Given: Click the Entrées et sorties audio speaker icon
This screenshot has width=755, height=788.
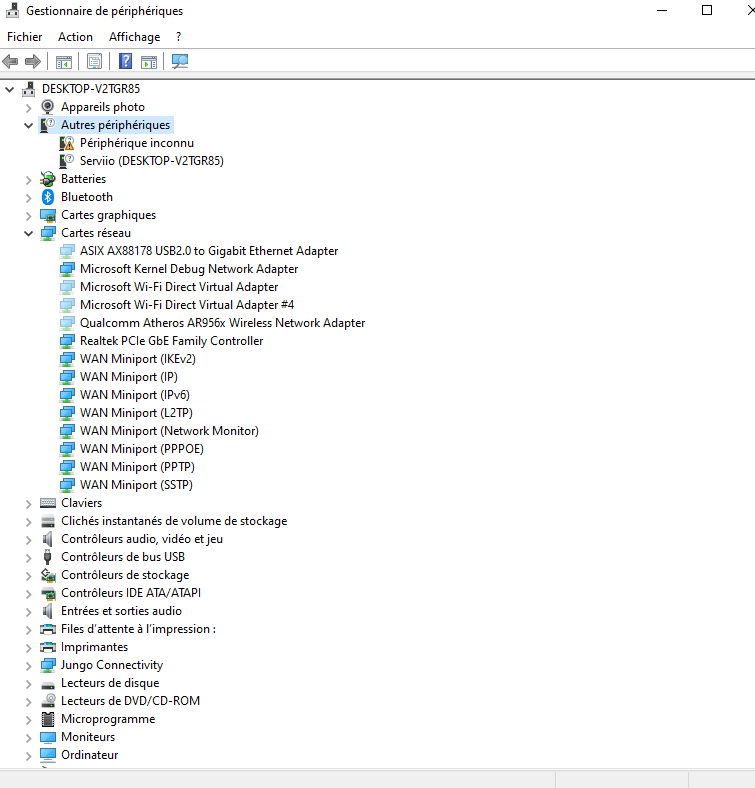Looking at the screenshot, I should point(48,611).
